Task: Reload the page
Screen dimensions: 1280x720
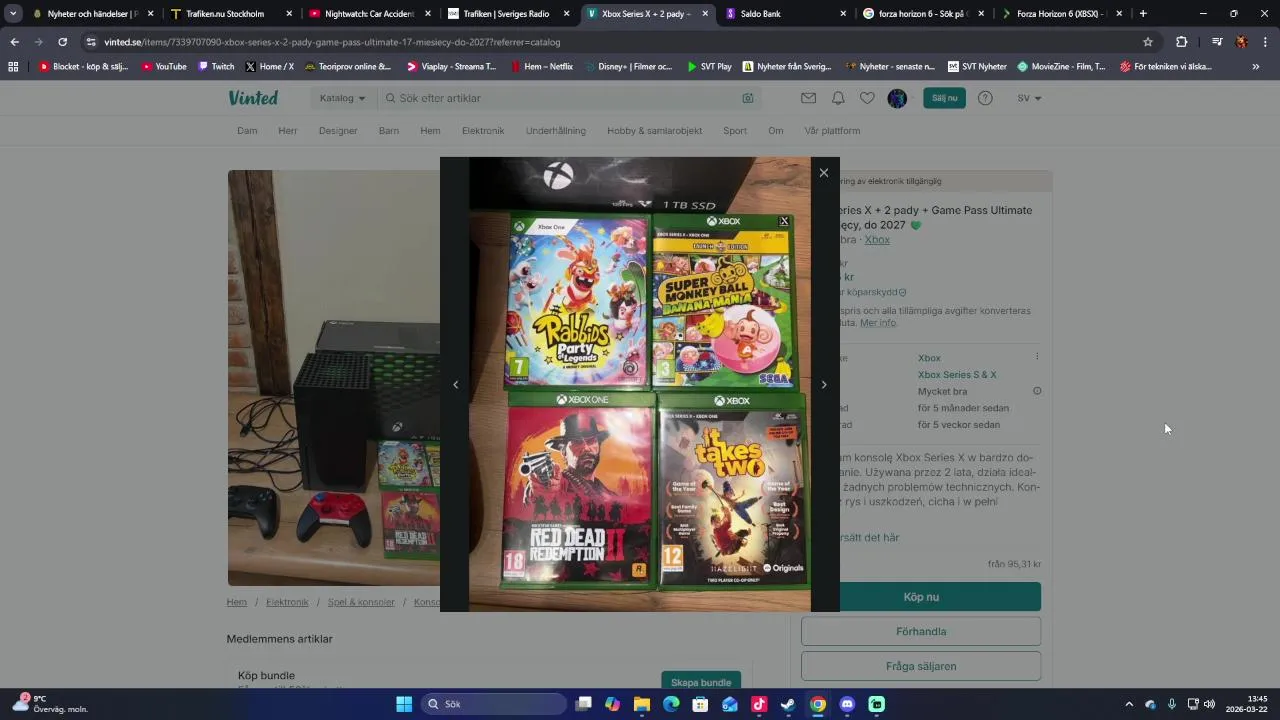Action: pyautogui.click(x=62, y=42)
